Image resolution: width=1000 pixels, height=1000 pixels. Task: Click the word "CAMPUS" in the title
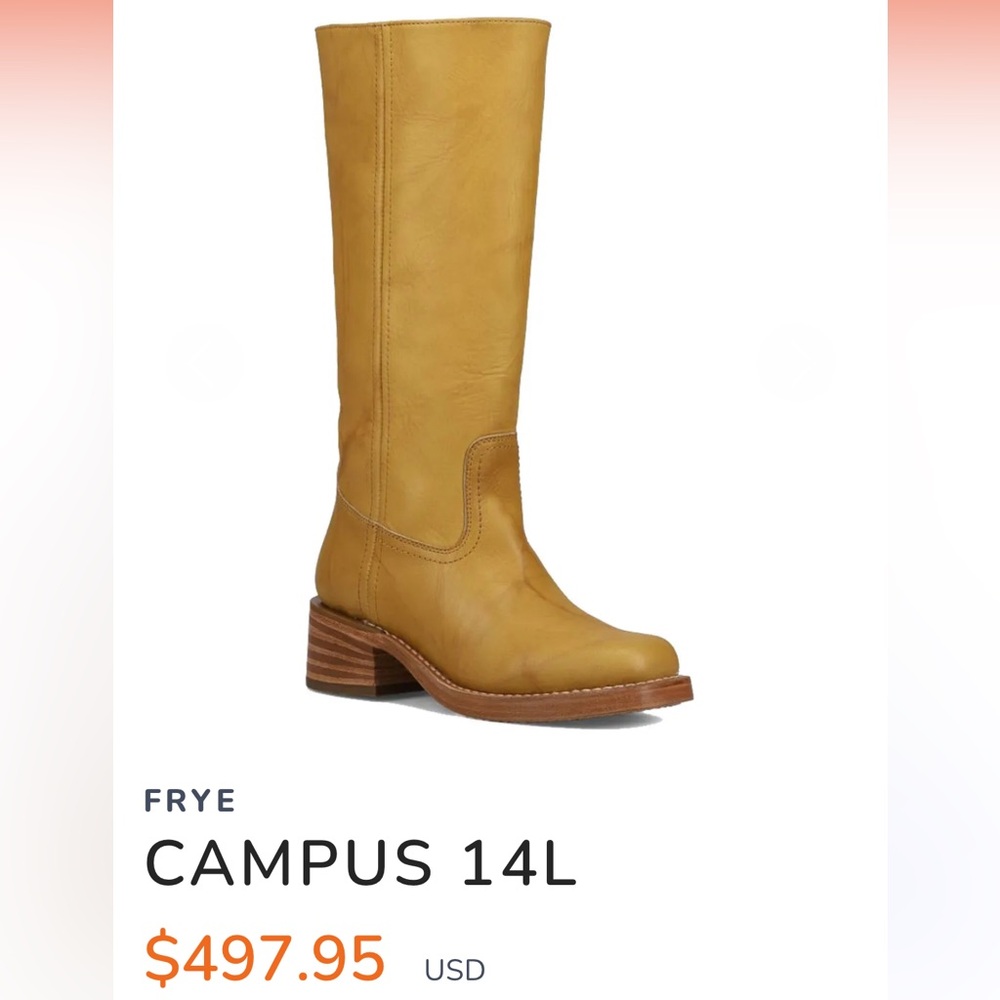[x=289, y=863]
